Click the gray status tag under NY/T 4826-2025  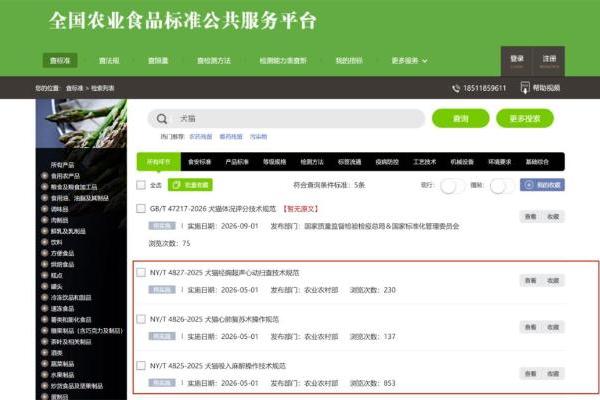click(162, 336)
